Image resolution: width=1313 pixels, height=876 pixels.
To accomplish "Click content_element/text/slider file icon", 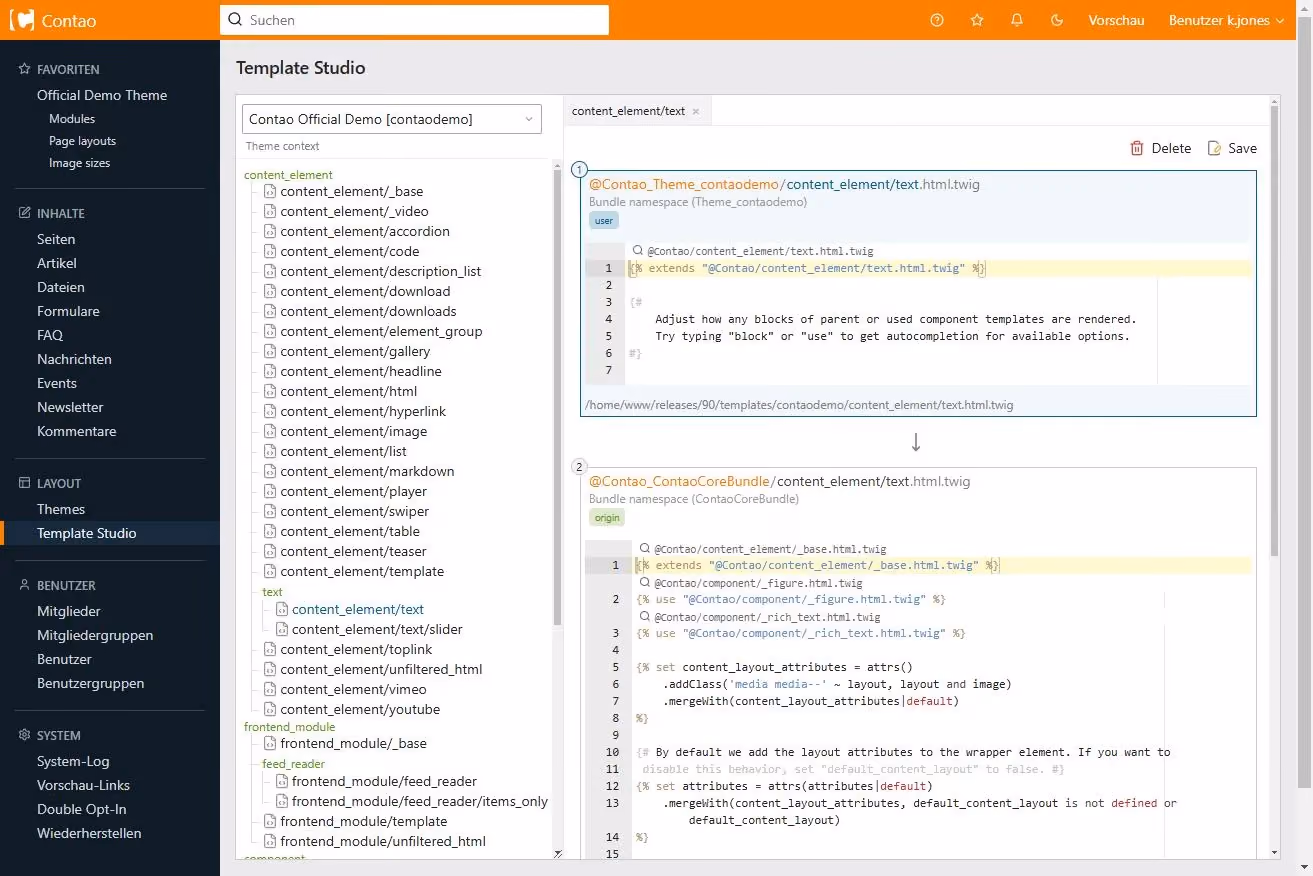I will tap(282, 629).
